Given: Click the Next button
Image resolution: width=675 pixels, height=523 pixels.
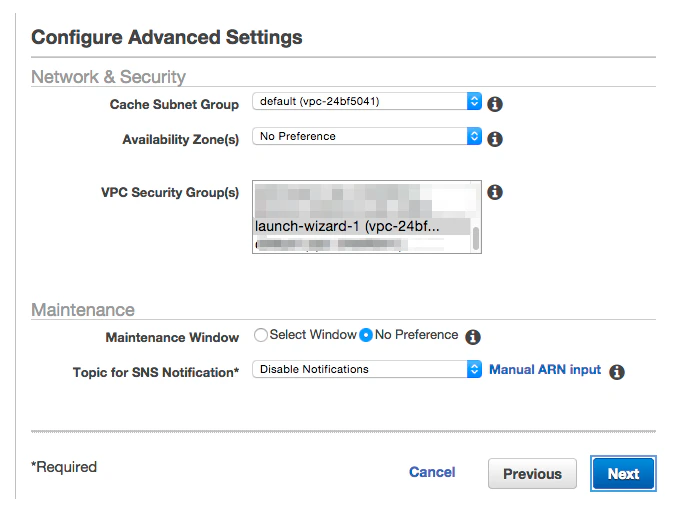Looking at the screenshot, I should [x=623, y=473].
